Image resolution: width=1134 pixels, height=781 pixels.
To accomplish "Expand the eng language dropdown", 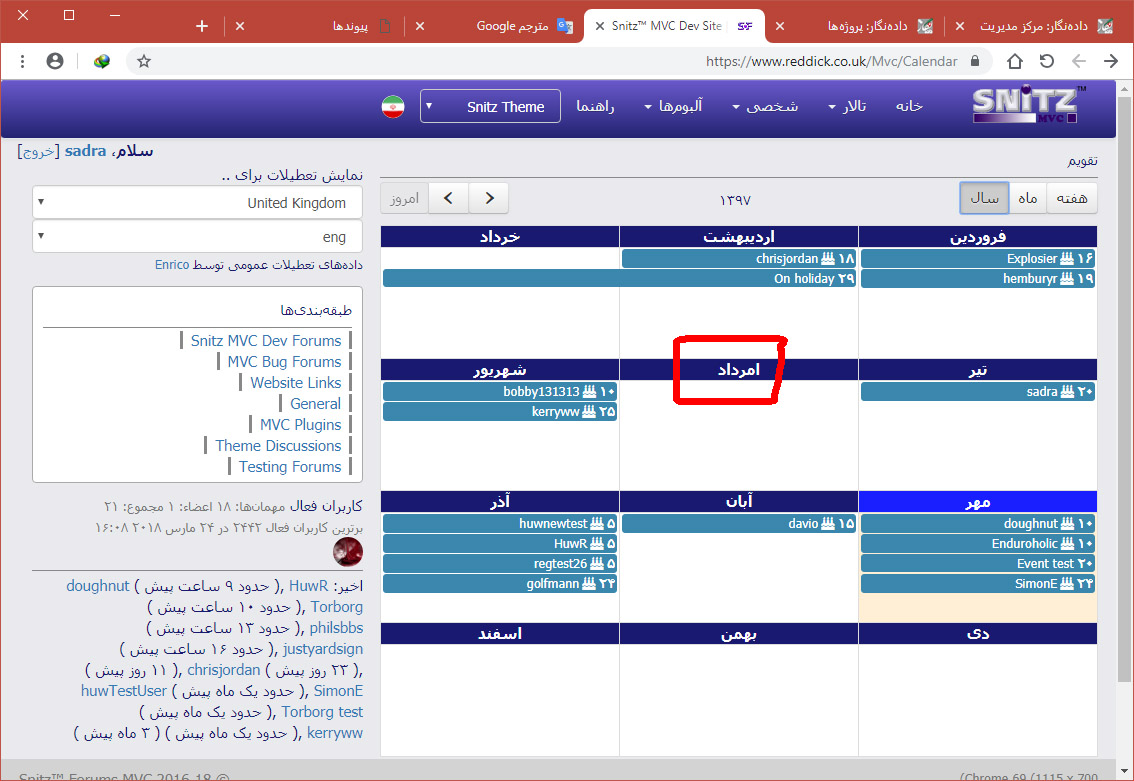I will point(197,237).
